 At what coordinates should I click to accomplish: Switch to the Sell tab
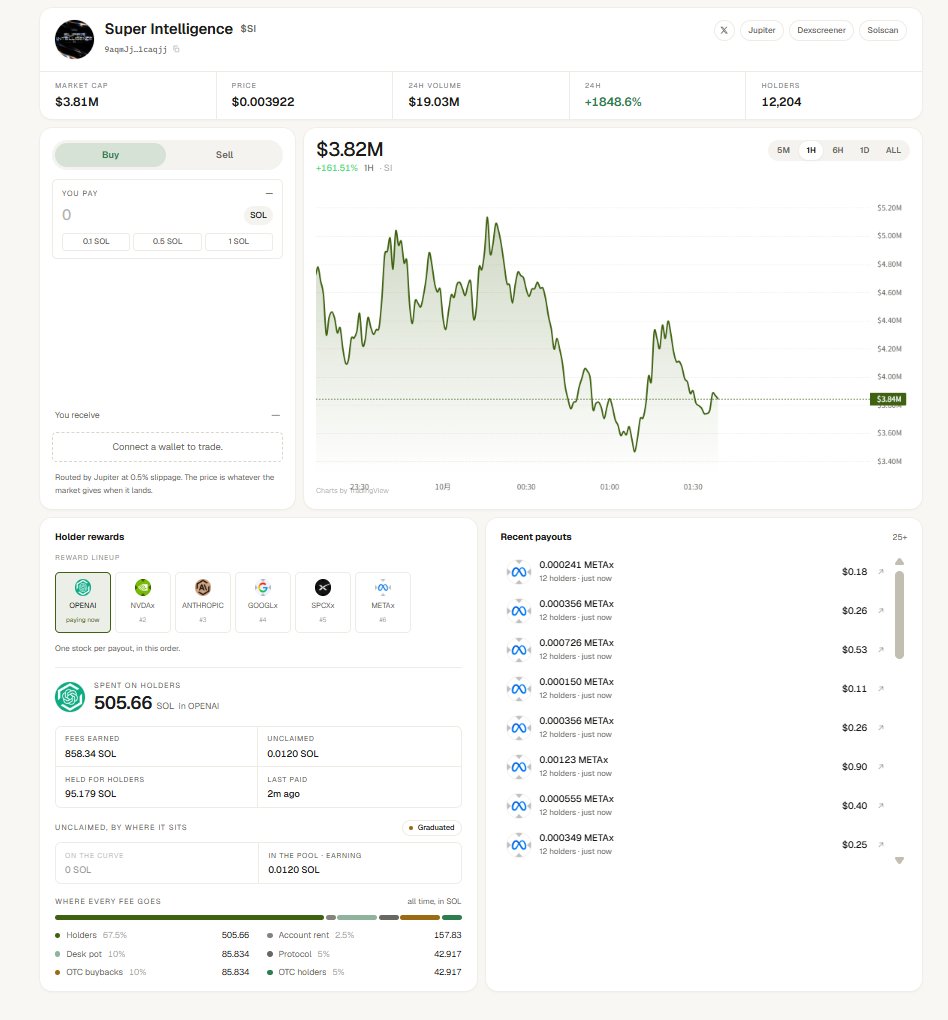click(x=224, y=155)
